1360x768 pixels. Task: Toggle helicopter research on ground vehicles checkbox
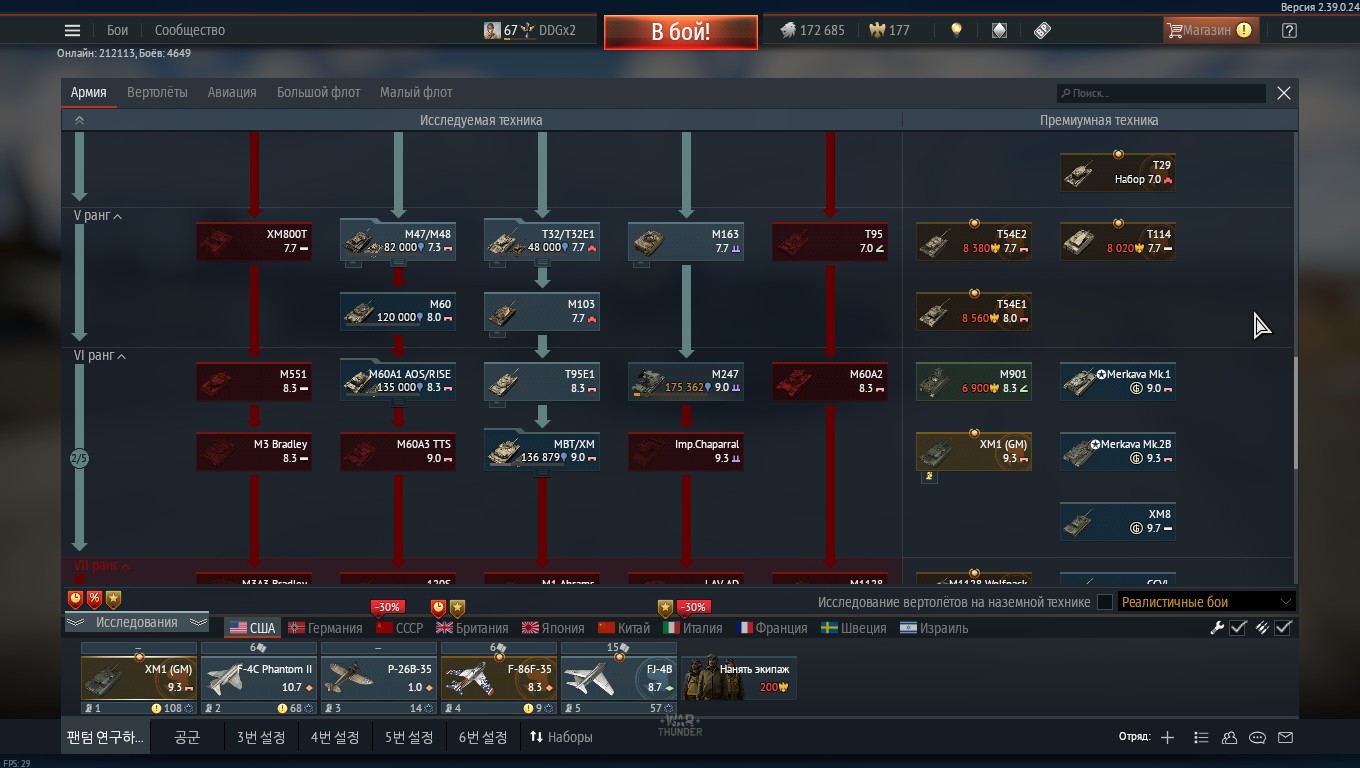(x=1105, y=602)
